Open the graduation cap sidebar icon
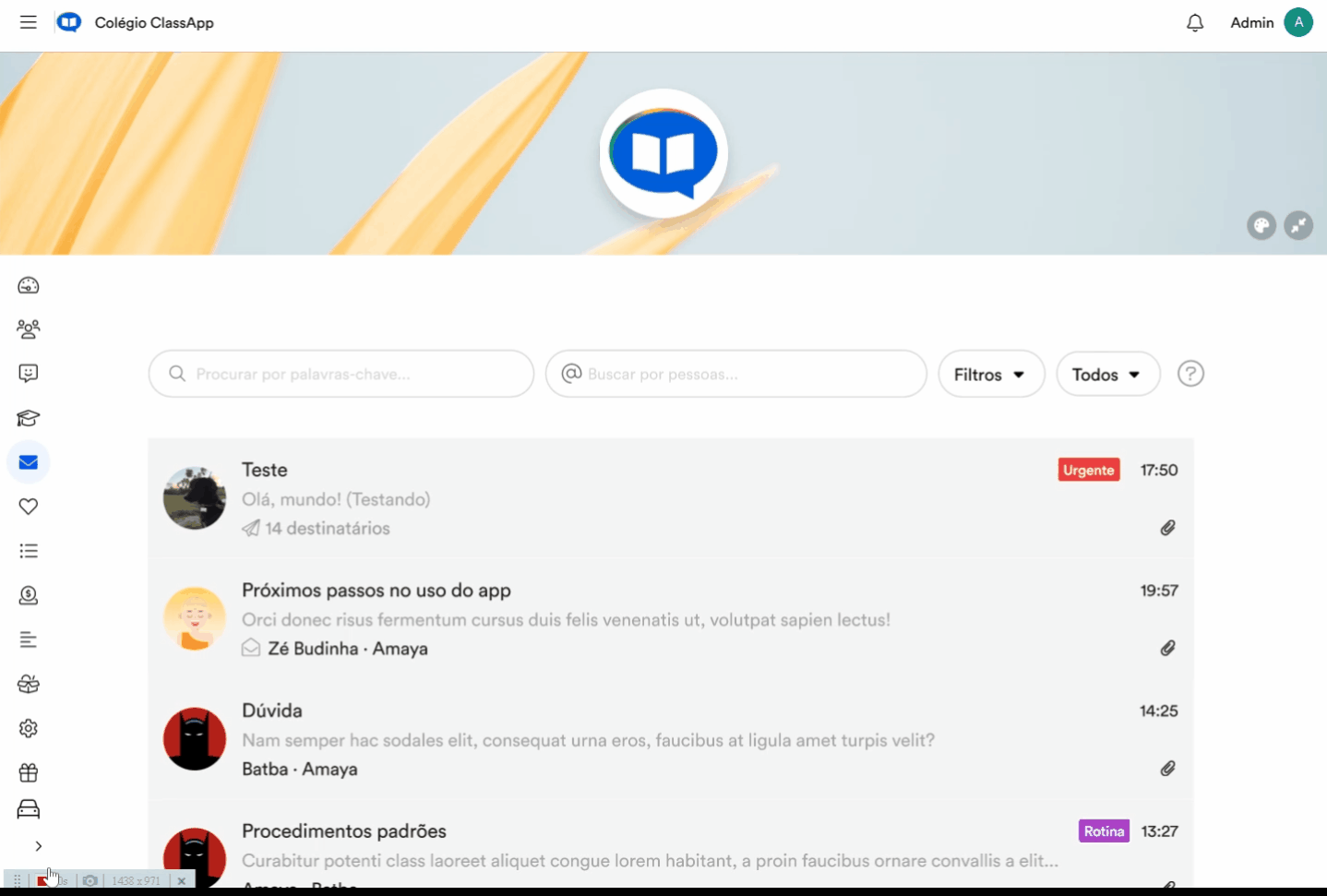Screen dimensions: 1327x896 click(29, 418)
